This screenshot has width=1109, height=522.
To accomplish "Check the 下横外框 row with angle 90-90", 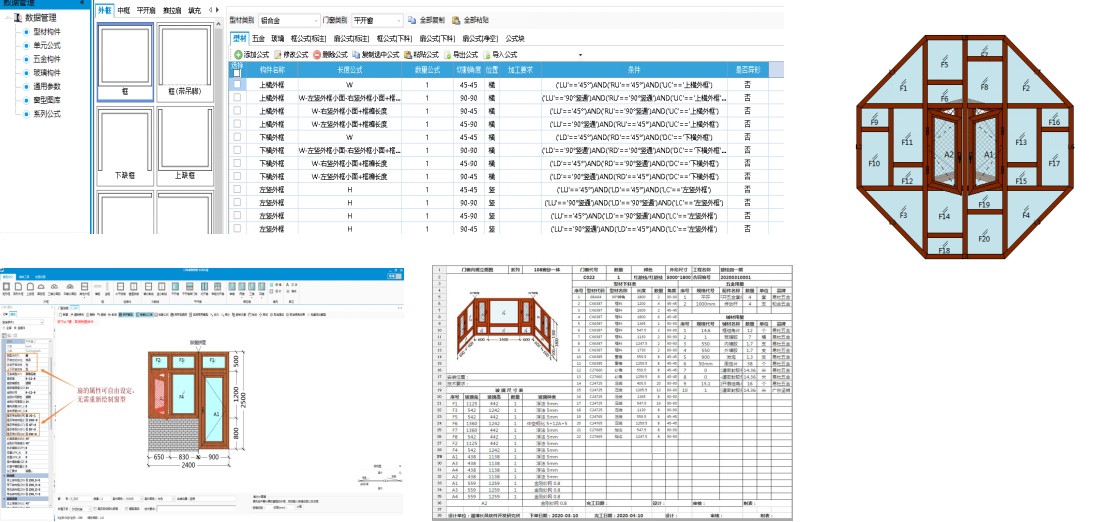I will point(237,151).
